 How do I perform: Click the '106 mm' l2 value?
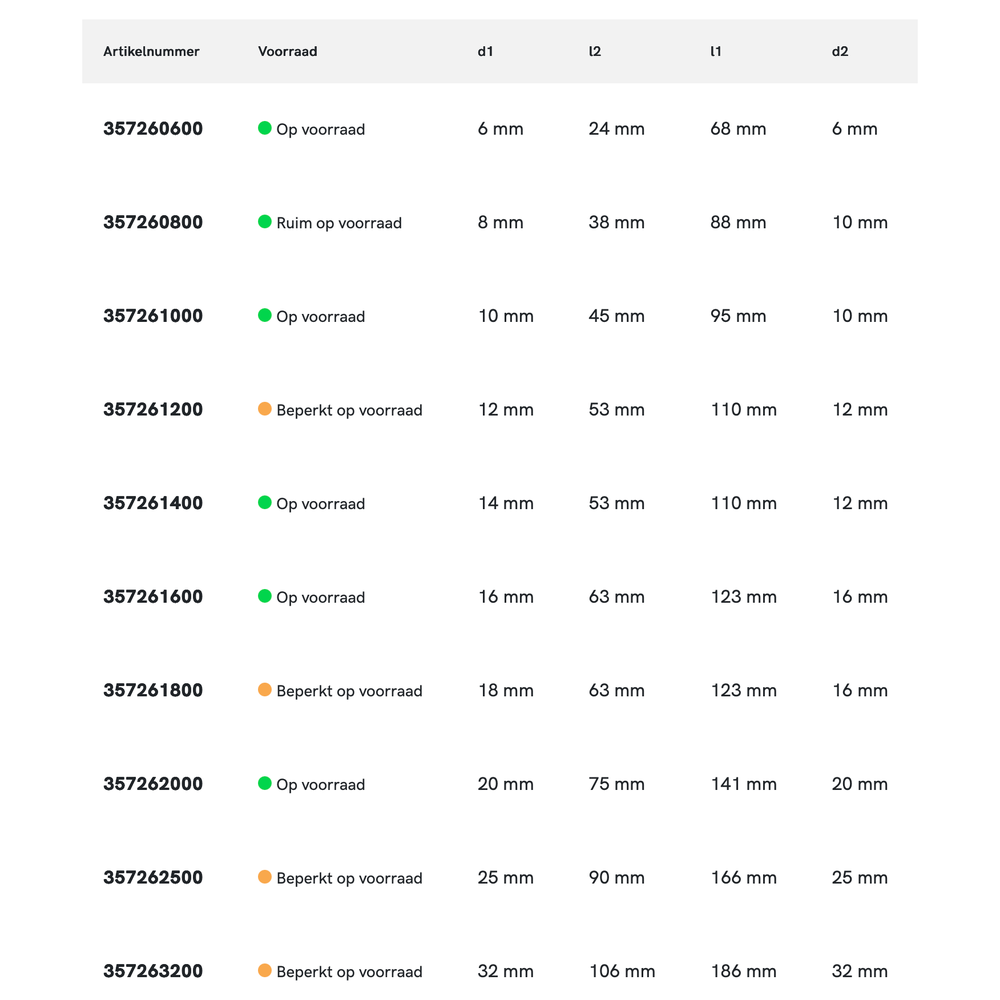(622, 971)
